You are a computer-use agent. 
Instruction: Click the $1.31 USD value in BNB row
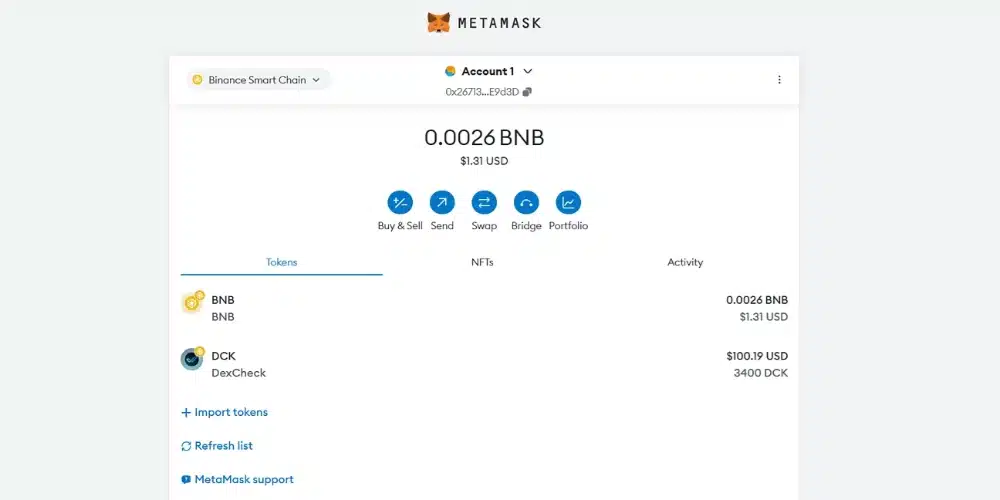pyautogui.click(x=763, y=317)
